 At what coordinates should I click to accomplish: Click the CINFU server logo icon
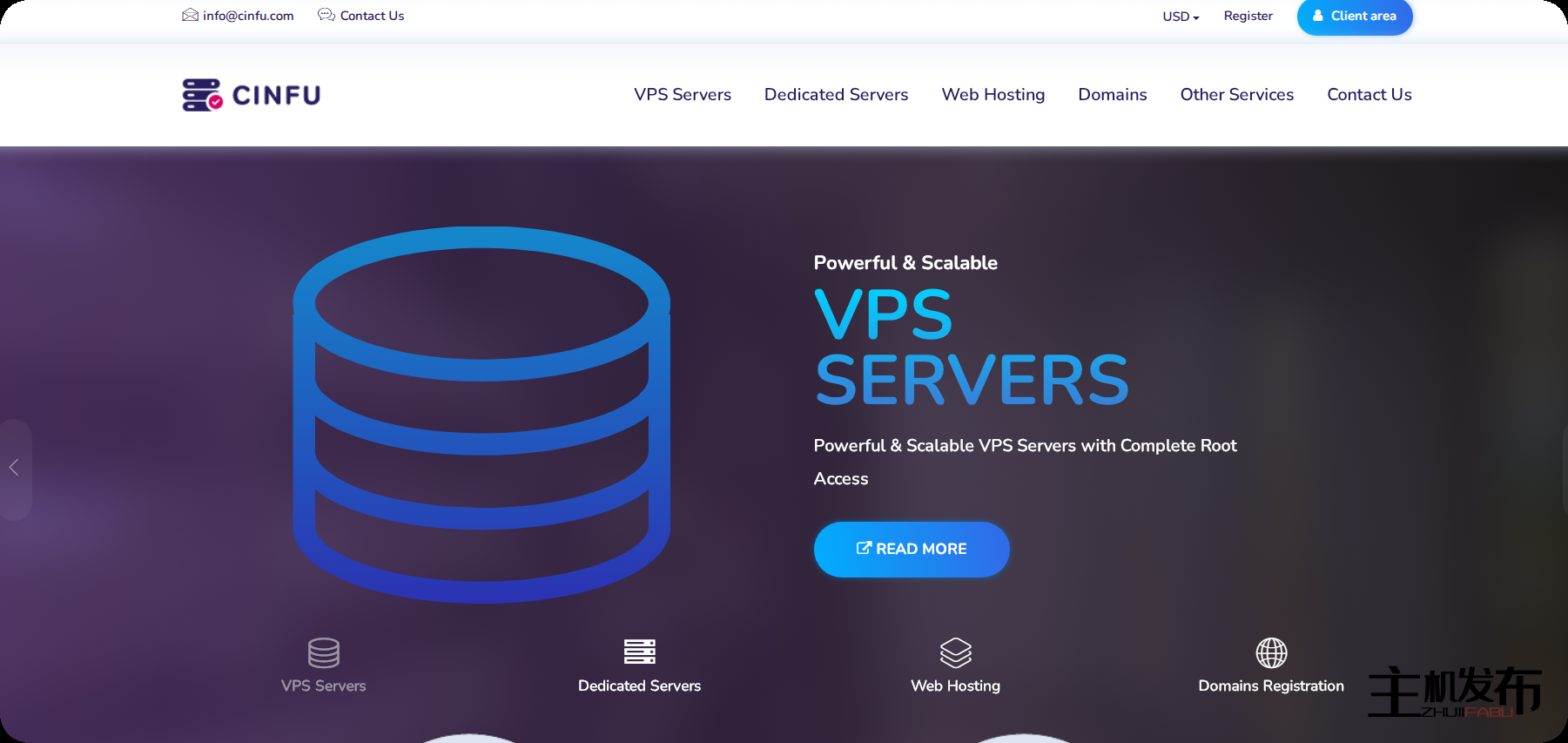202,95
